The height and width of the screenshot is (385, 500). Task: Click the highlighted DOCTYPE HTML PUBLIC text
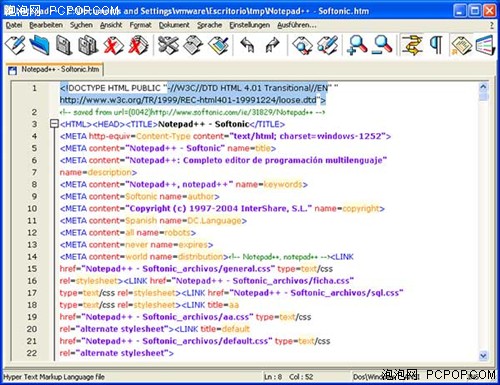(113, 88)
